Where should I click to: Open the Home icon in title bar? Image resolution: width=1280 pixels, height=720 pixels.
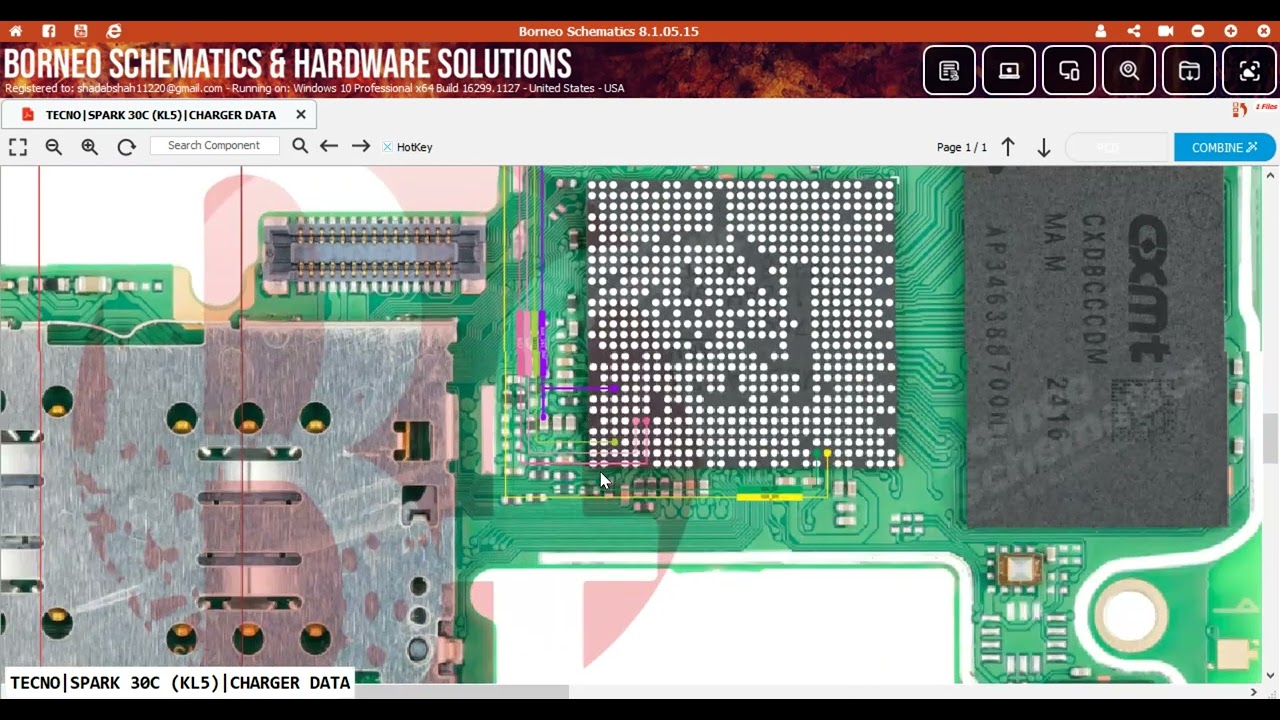15,31
